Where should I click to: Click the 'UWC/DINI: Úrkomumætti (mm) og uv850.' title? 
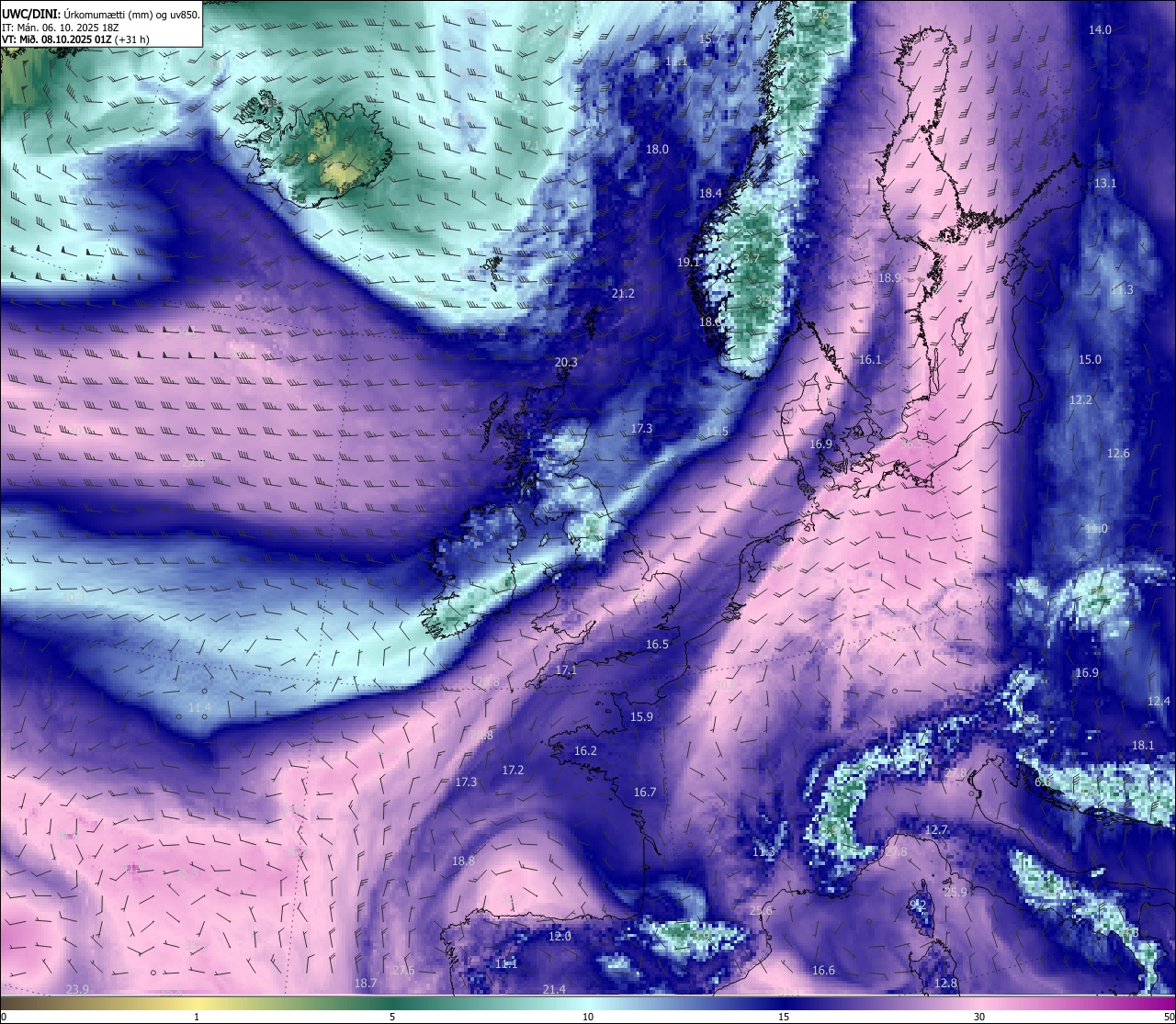(x=101, y=14)
